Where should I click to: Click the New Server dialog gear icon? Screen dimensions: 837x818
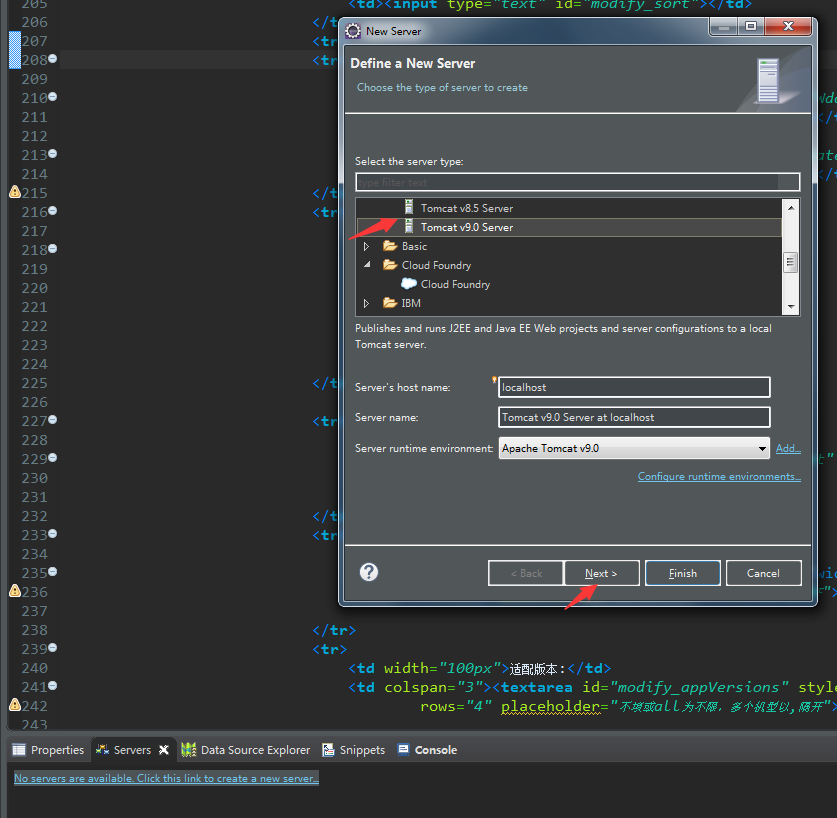pos(353,31)
